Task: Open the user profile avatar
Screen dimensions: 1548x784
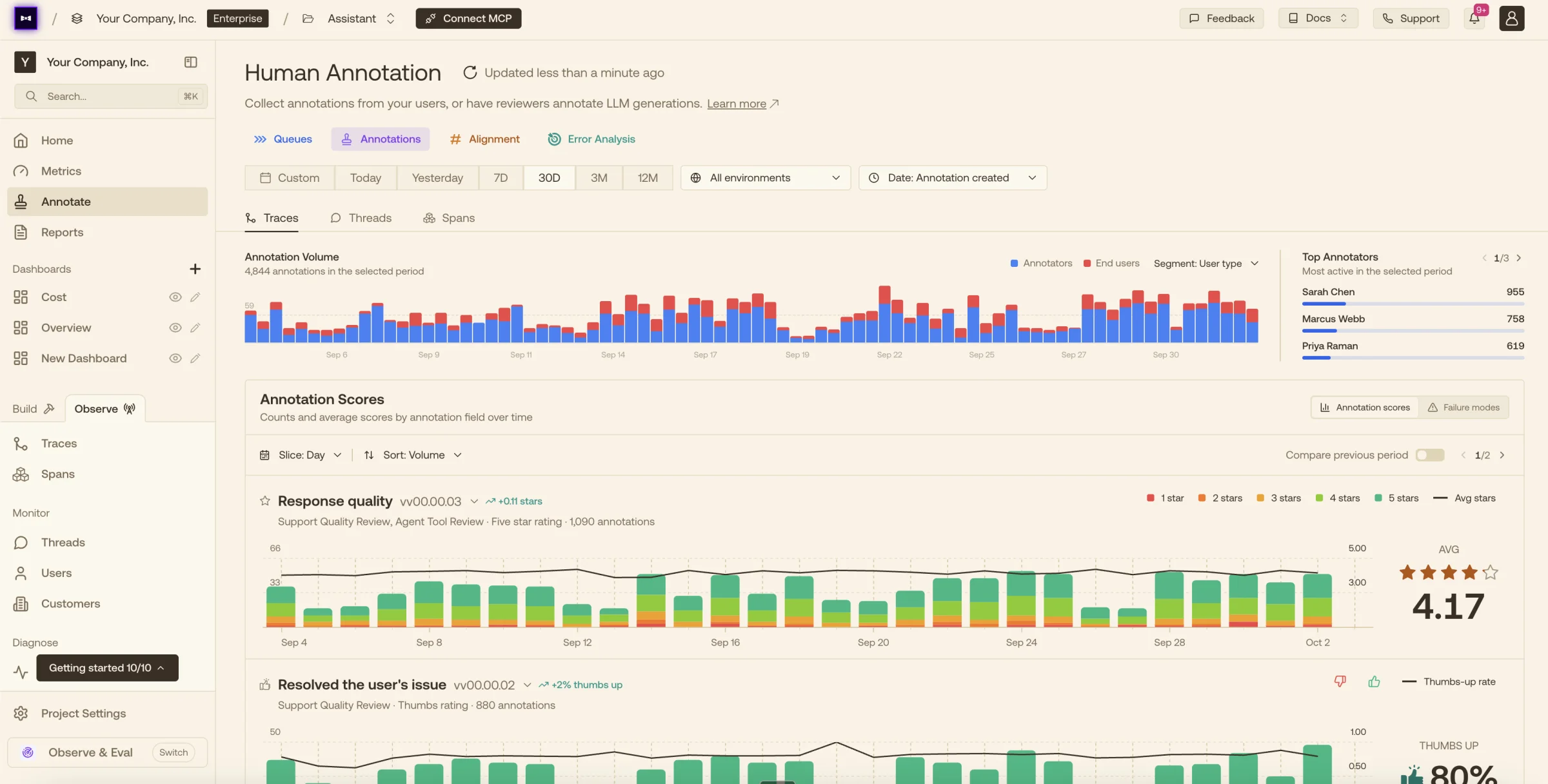Action: (x=1511, y=18)
